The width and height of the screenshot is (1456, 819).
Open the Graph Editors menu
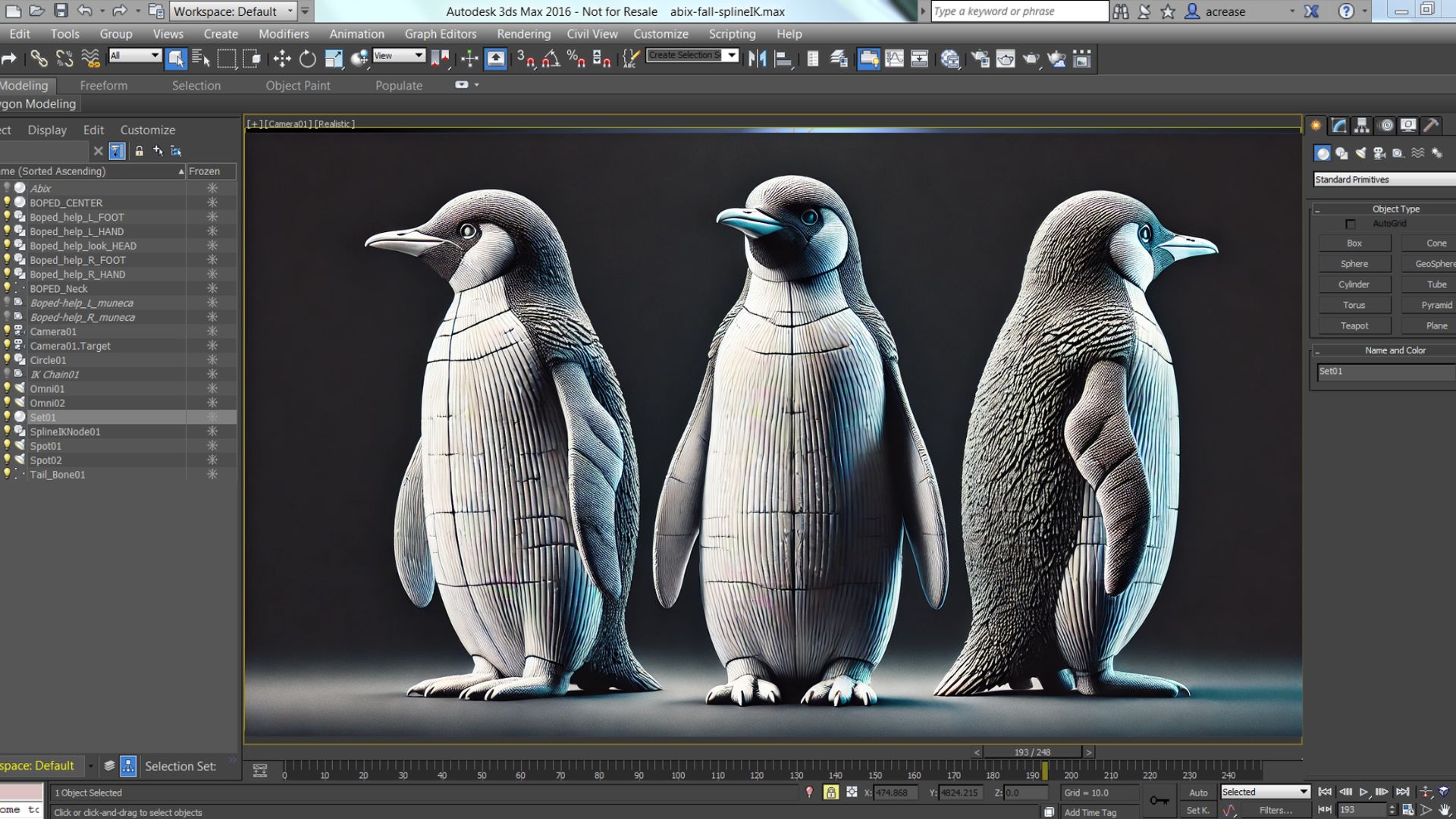(x=440, y=34)
